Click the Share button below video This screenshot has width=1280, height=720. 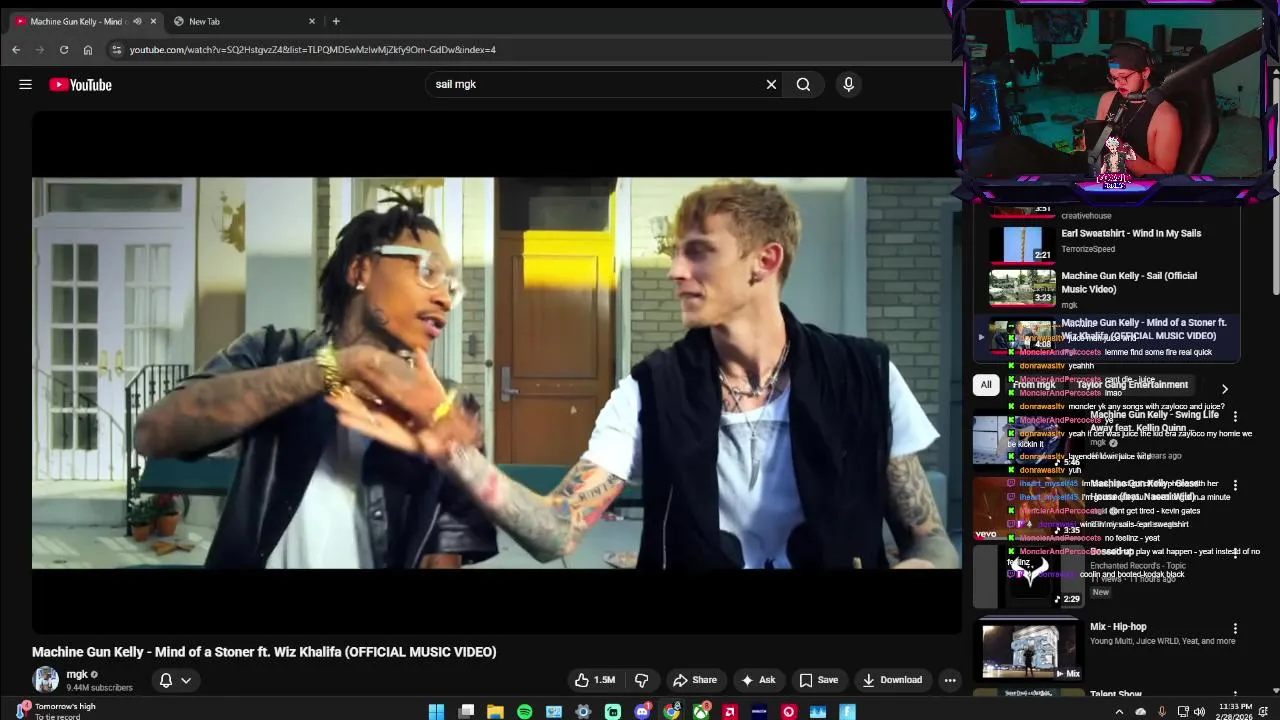(695, 680)
